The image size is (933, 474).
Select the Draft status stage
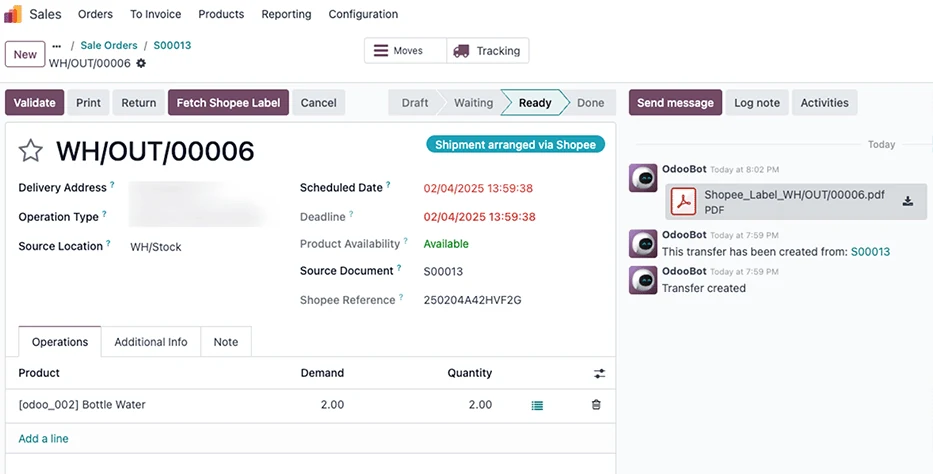click(415, 102)
